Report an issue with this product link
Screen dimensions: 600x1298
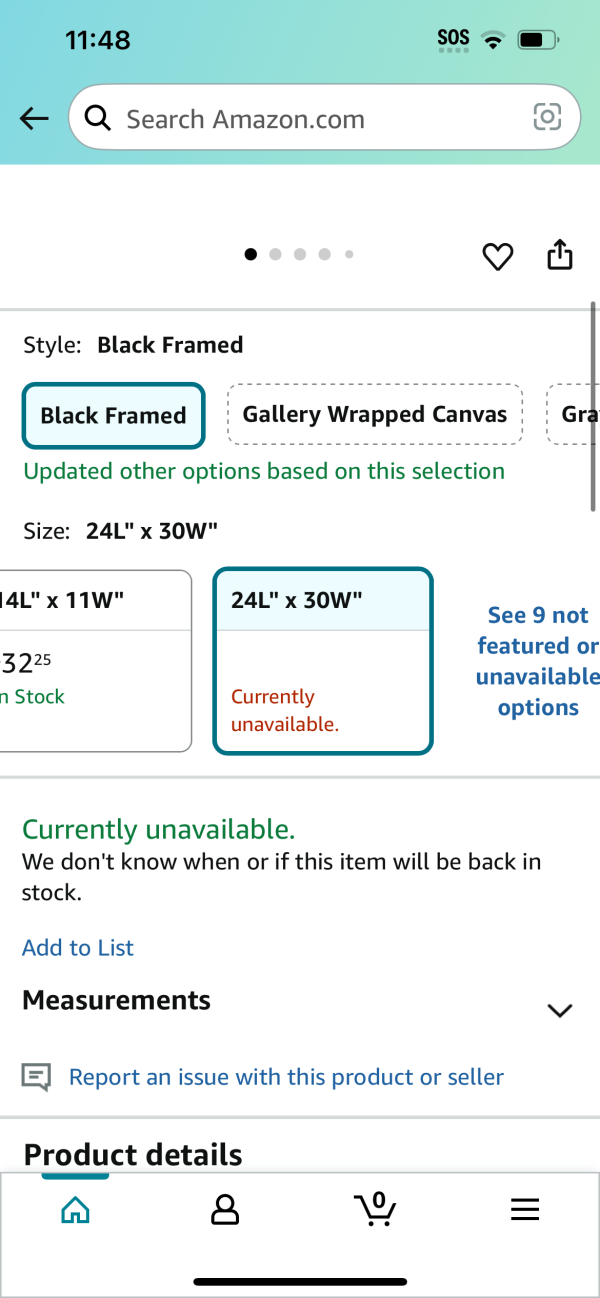286,1077
